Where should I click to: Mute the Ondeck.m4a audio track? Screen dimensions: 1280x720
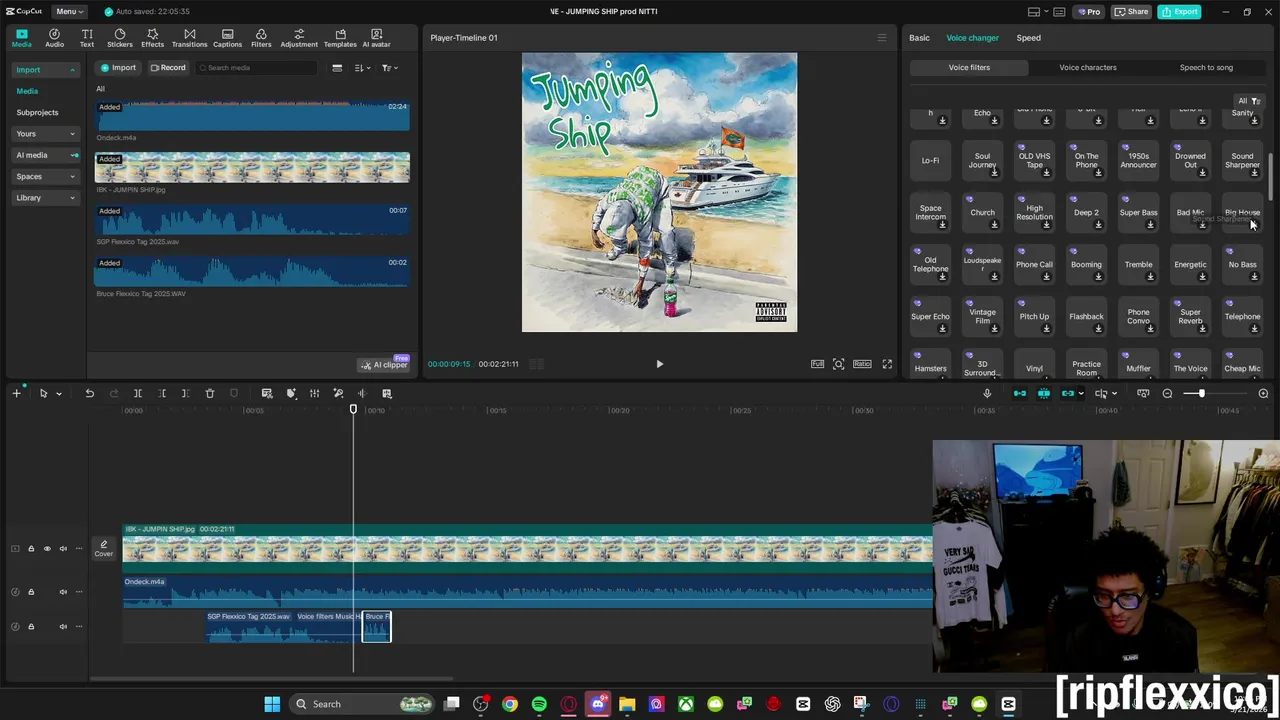click(62, 592)
